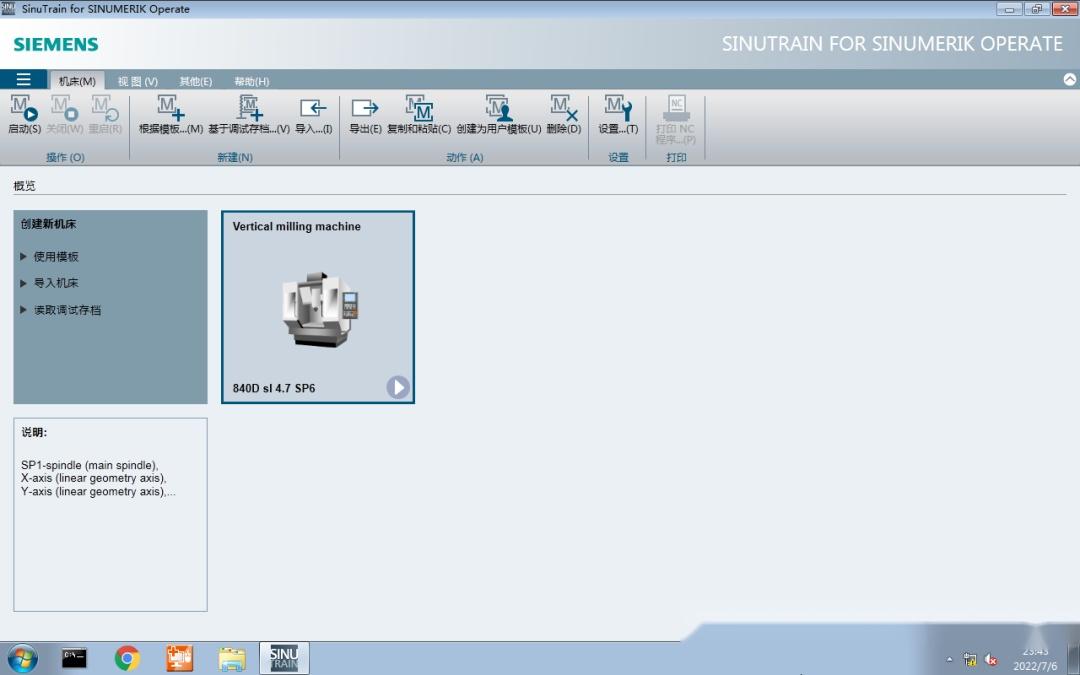Click the window title bar app icon
Screen dimensions: 1080x675
coord(8,8)
